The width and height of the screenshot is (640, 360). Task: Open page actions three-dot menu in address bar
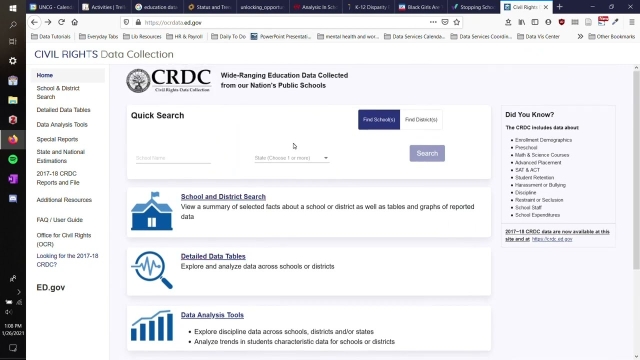tap(433, 22)
